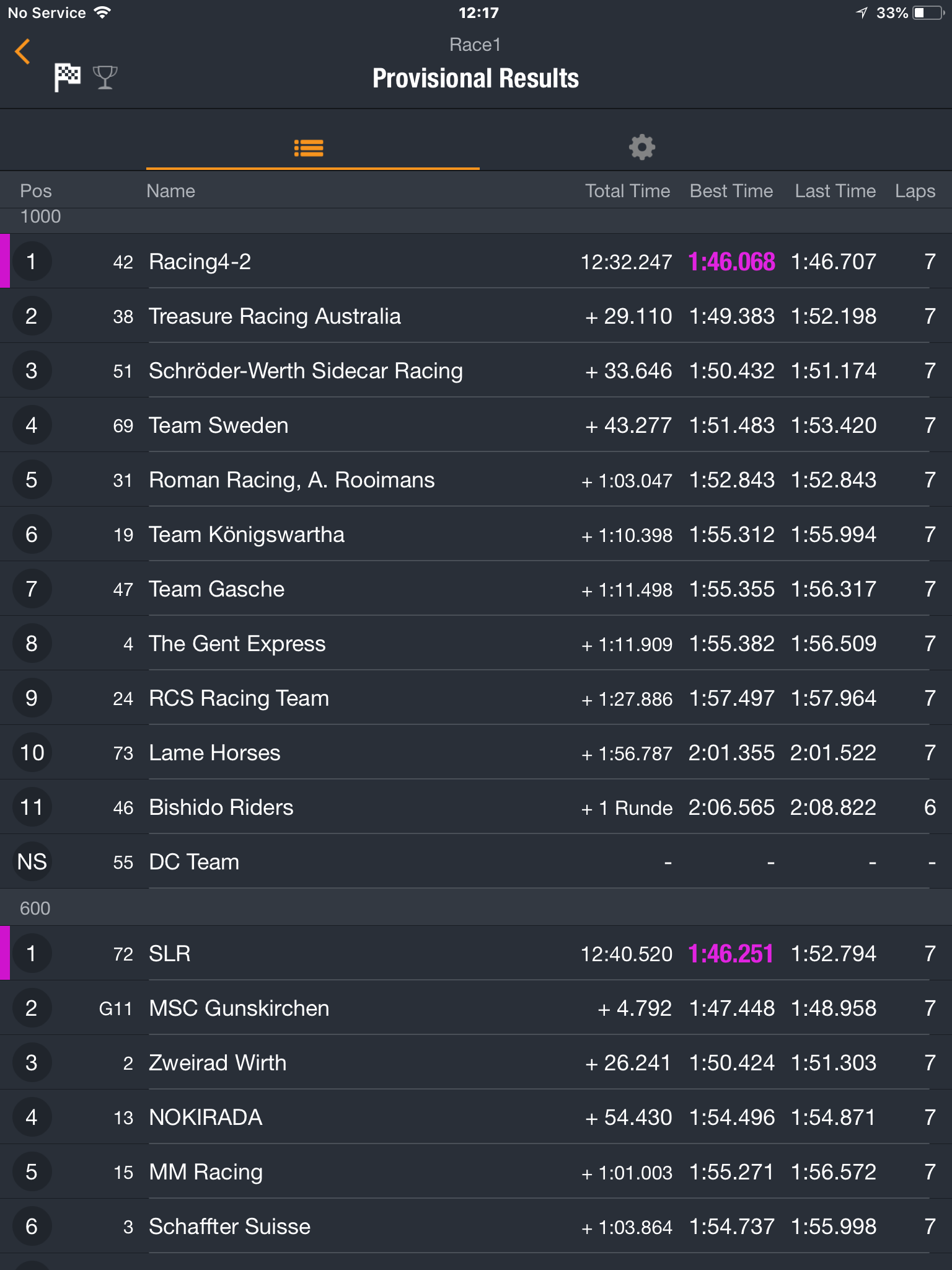Tap the NS badge for DC Team

click(32, 861)
